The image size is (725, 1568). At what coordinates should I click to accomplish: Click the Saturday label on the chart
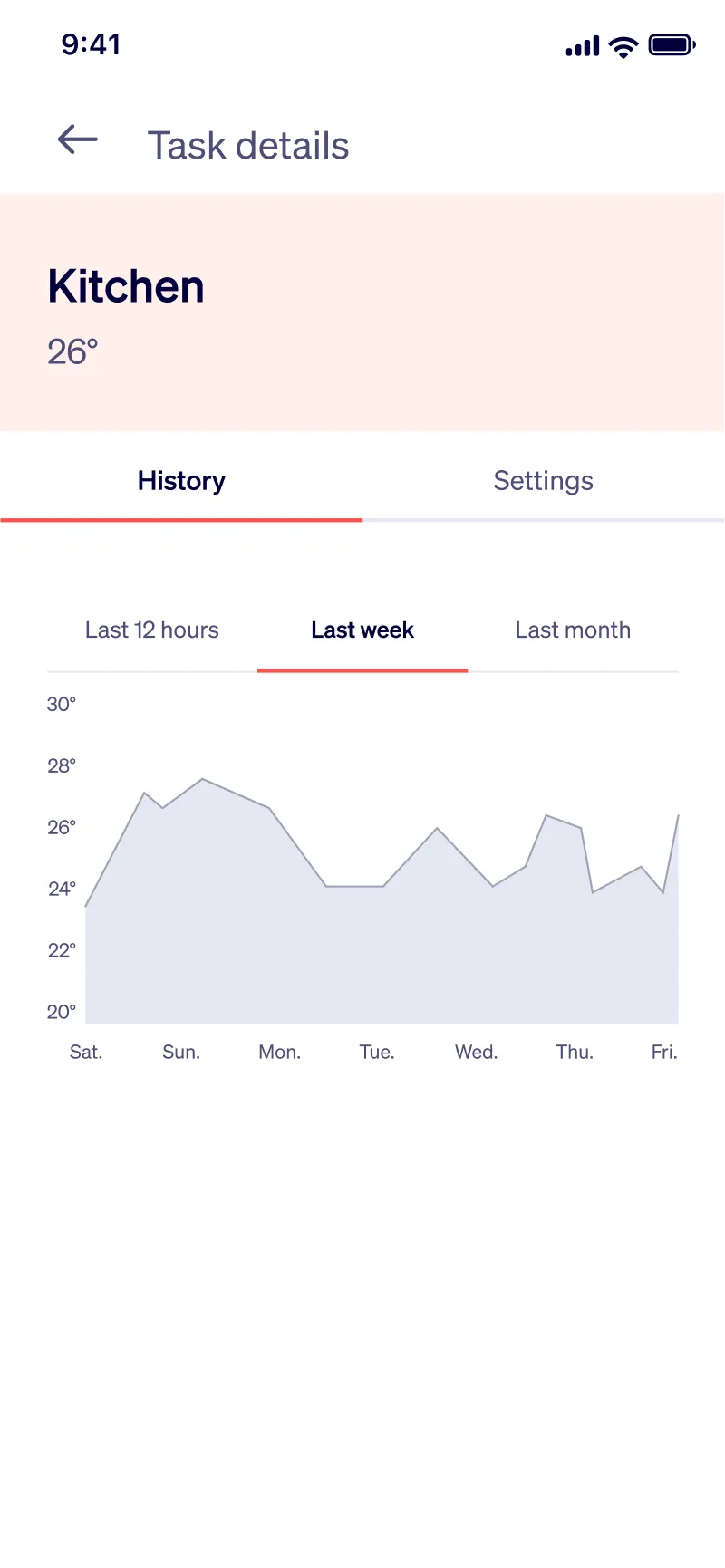coord(85,1052)
